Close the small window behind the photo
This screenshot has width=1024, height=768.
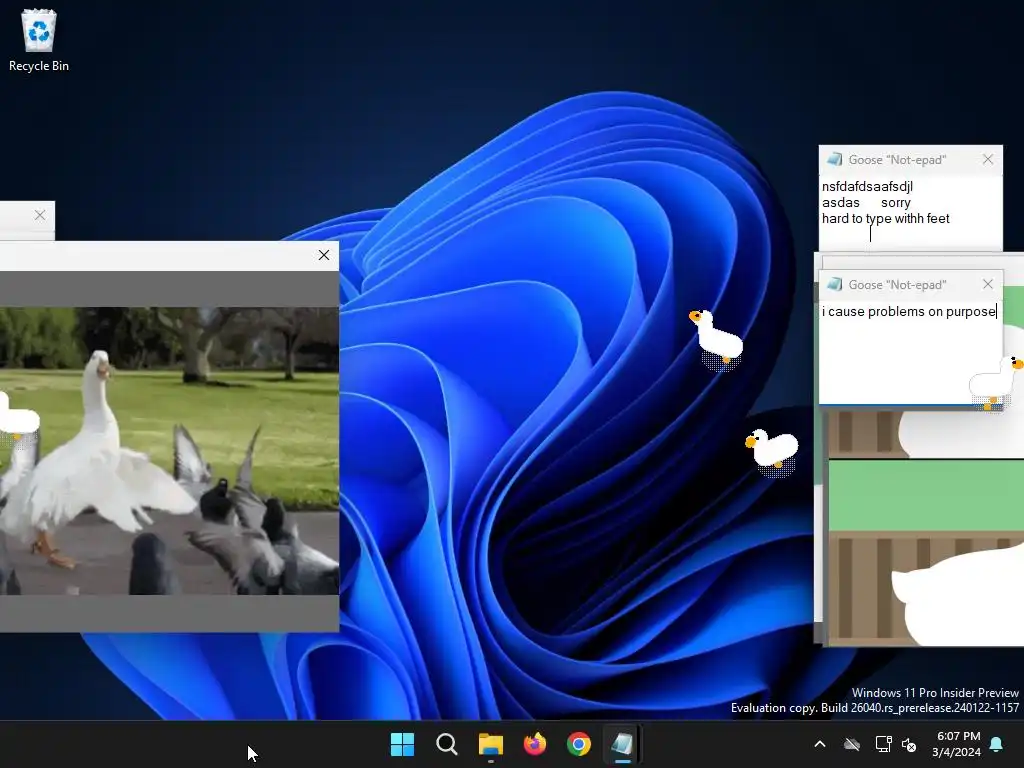(x=40, y=215)
